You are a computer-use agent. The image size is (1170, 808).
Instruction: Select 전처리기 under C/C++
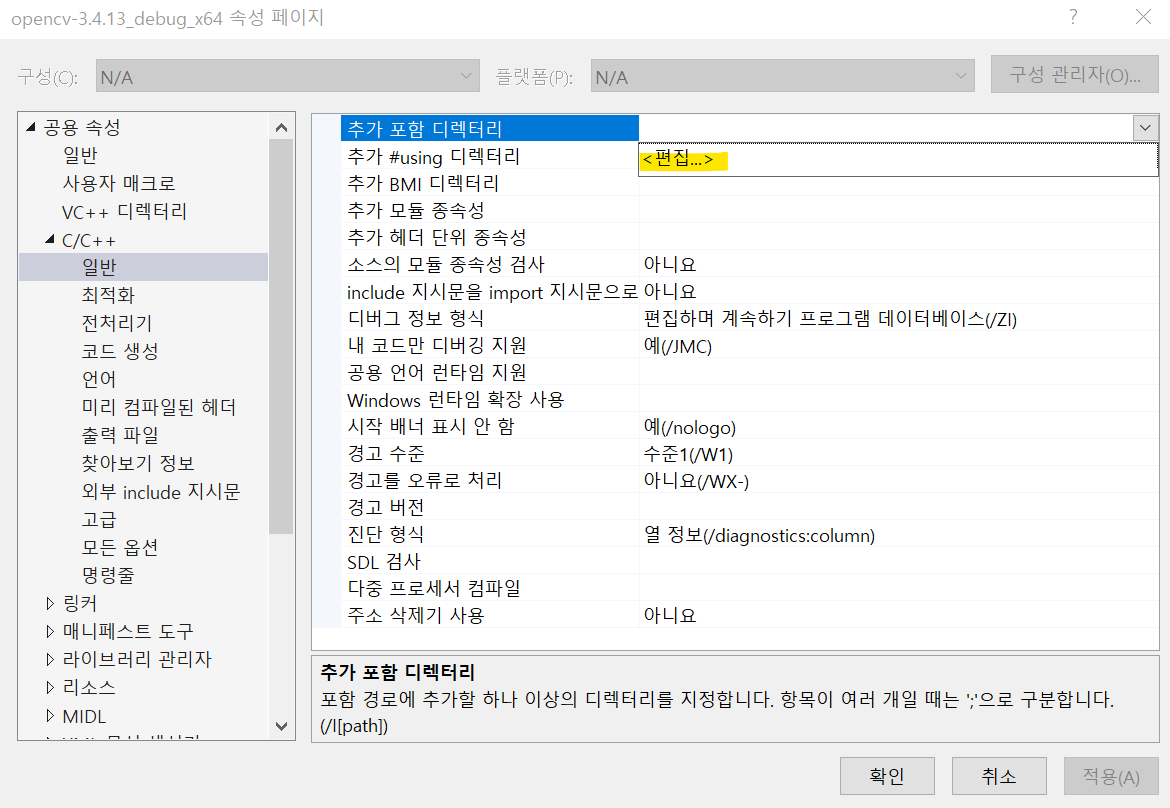coord(116,324)
